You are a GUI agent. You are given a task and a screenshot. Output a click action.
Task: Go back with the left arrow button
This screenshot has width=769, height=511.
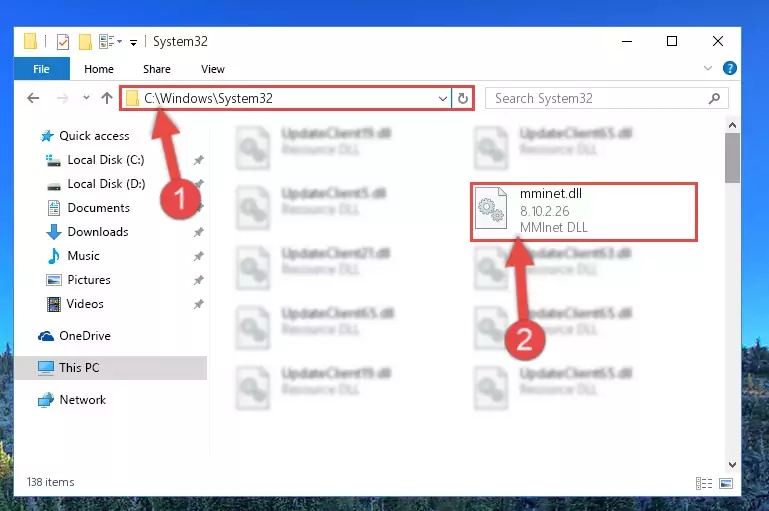coord(33,98)
